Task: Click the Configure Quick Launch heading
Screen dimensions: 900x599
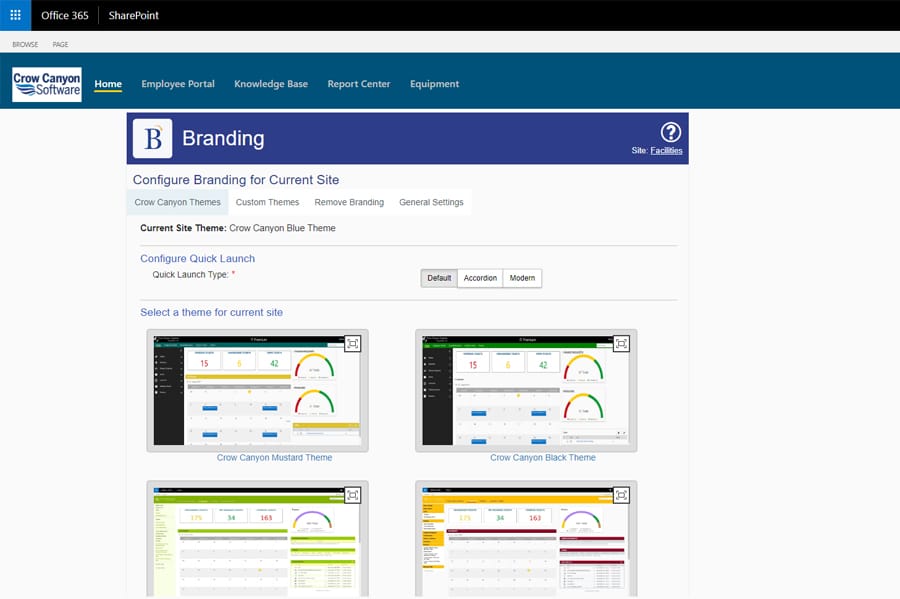Action: (x=197, y=259)
